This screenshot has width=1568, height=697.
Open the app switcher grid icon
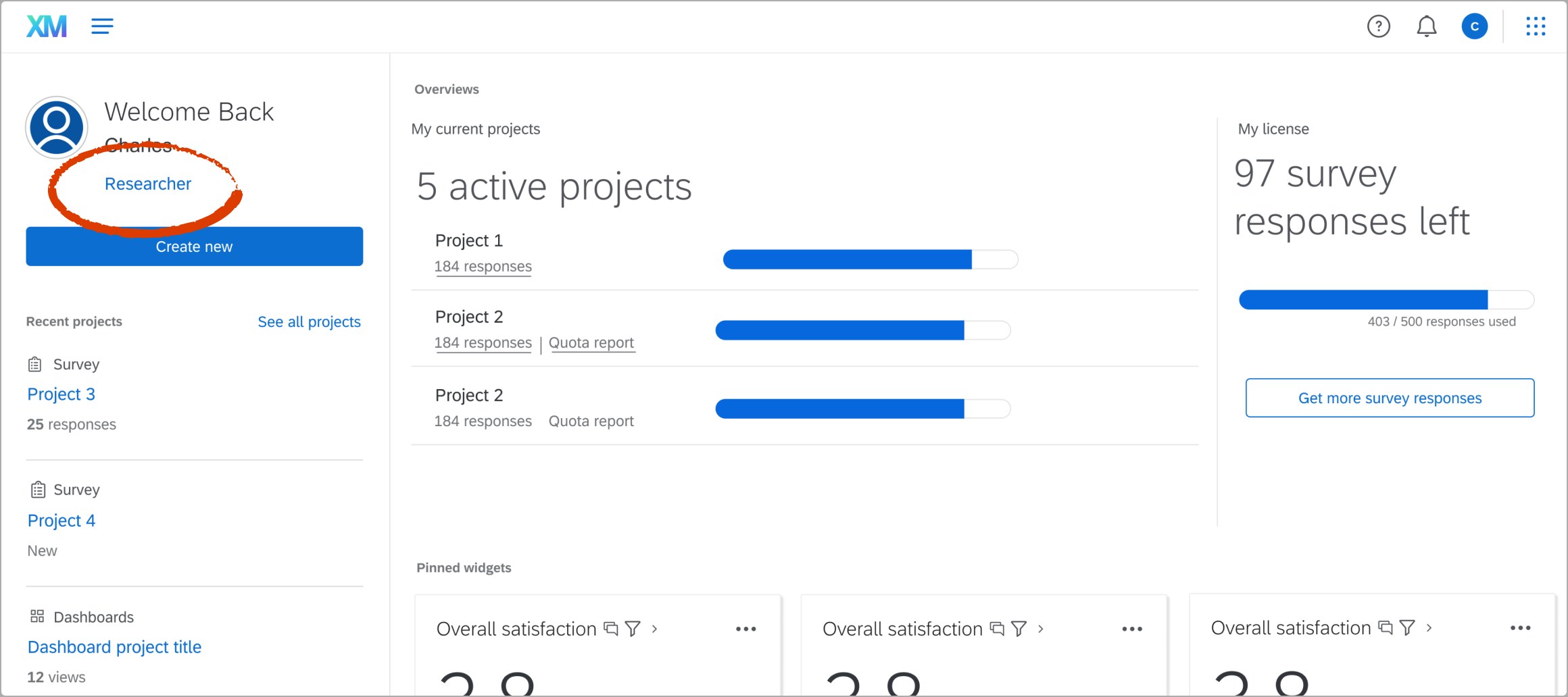coord(1536,26)
